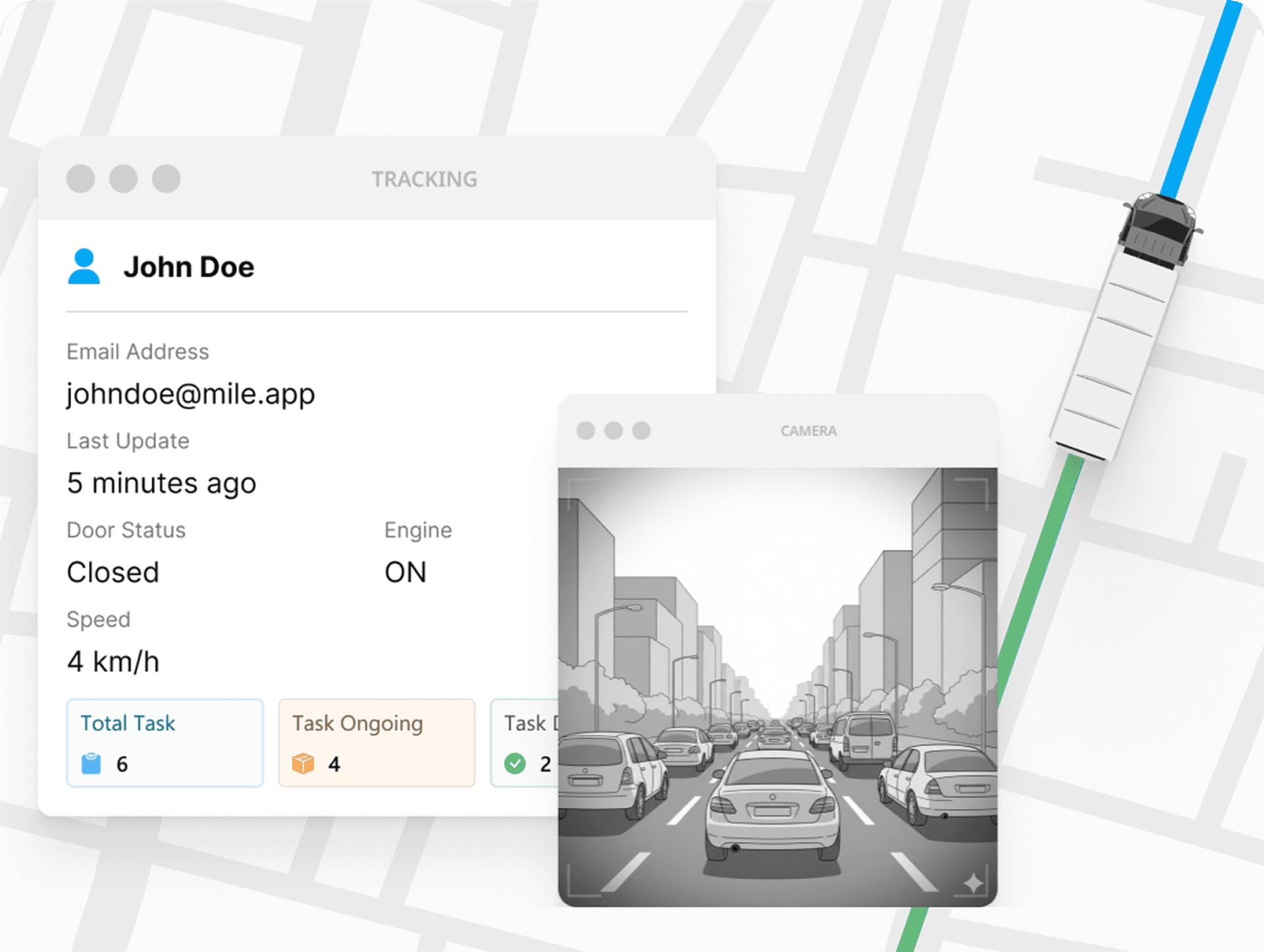Toggle the green status dot in Camera titlebar

(x=642, y=430)
